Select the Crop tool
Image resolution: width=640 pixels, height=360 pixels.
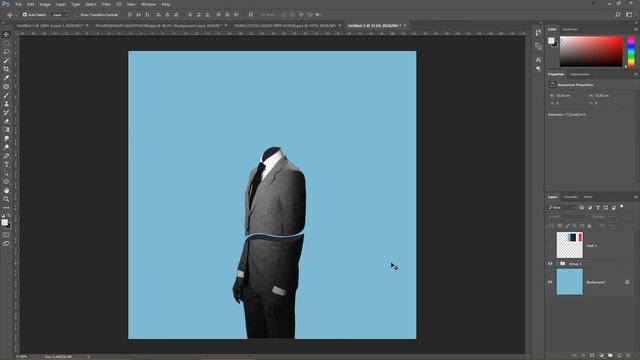point(6,69)
